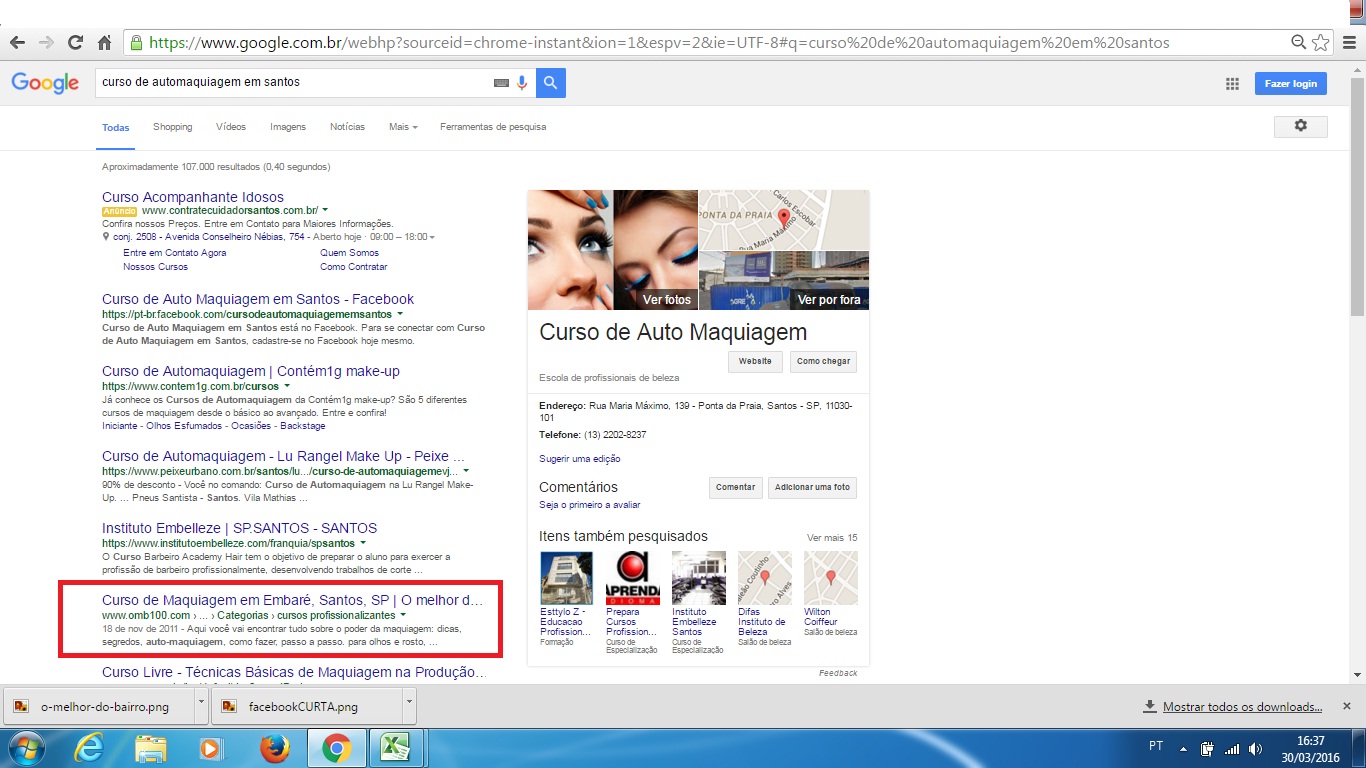Open the Ver fotos thumbnail
Image resolution: width=1366 pixels, height=768 pixels.
[612, 250]
